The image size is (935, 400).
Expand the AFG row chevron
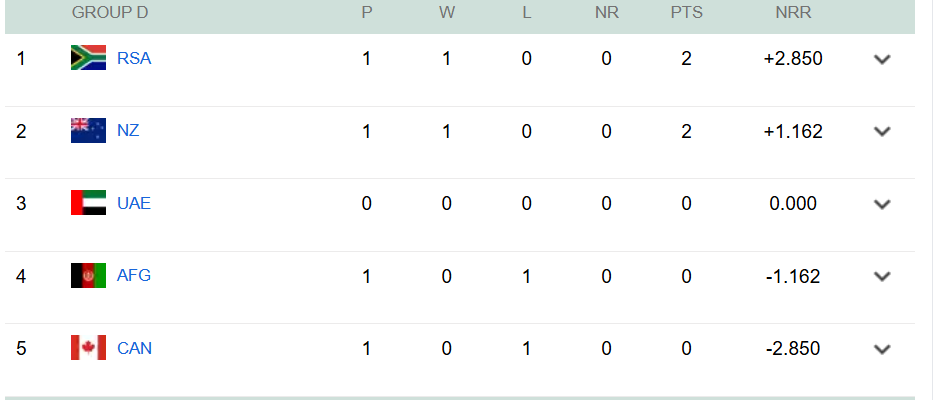tap(881, 276)
